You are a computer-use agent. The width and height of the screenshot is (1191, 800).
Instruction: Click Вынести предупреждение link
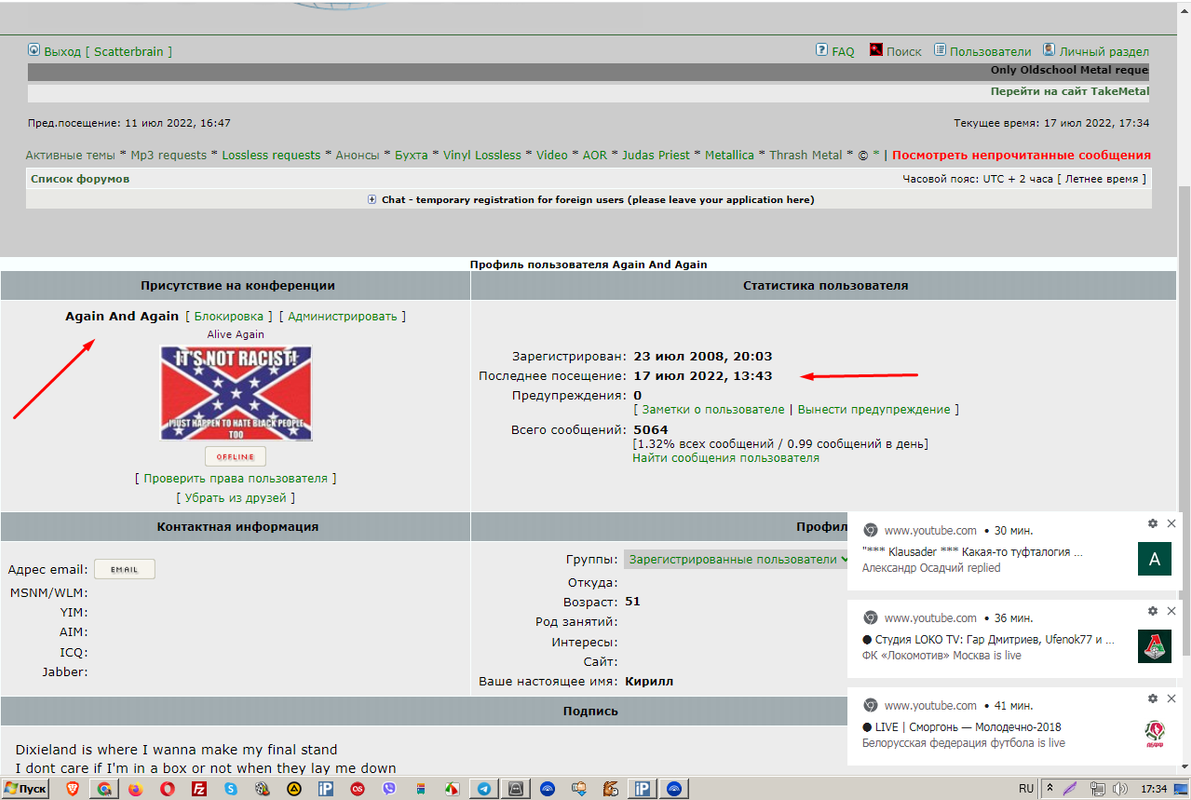pos(874,409)
